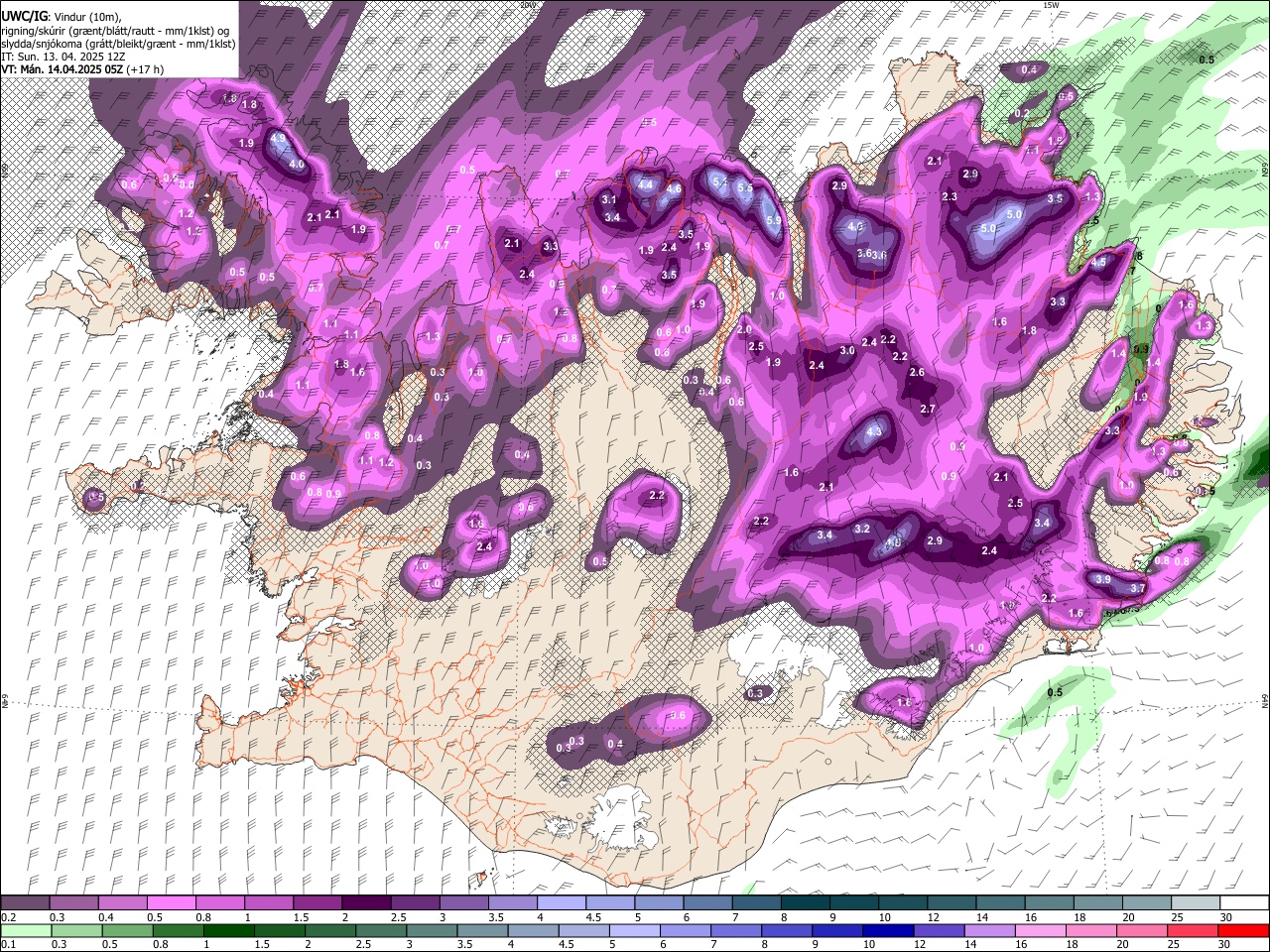Click the '0.1' label in lower legend row
The image size is (1270, 952).
click(8, 944)
